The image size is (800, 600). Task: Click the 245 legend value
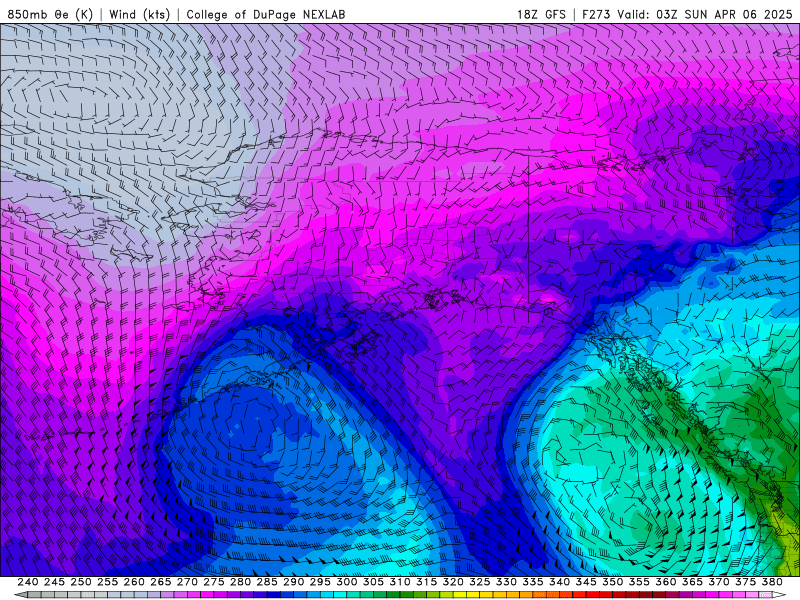coord(54,582)
